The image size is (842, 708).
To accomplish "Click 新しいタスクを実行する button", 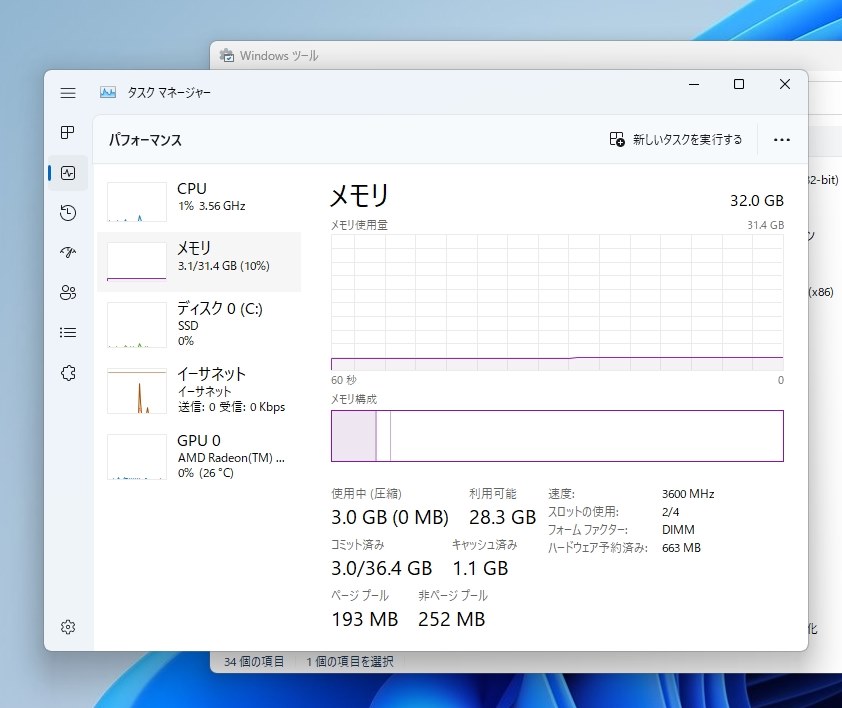I will [676, 140].
